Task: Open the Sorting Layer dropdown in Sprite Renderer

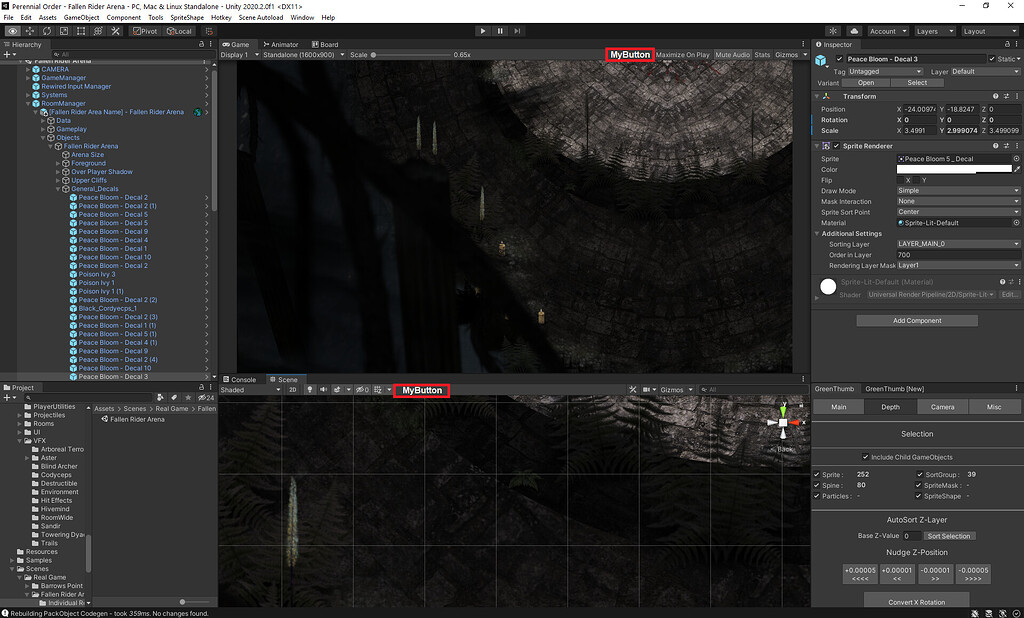Action: point(957,243)
